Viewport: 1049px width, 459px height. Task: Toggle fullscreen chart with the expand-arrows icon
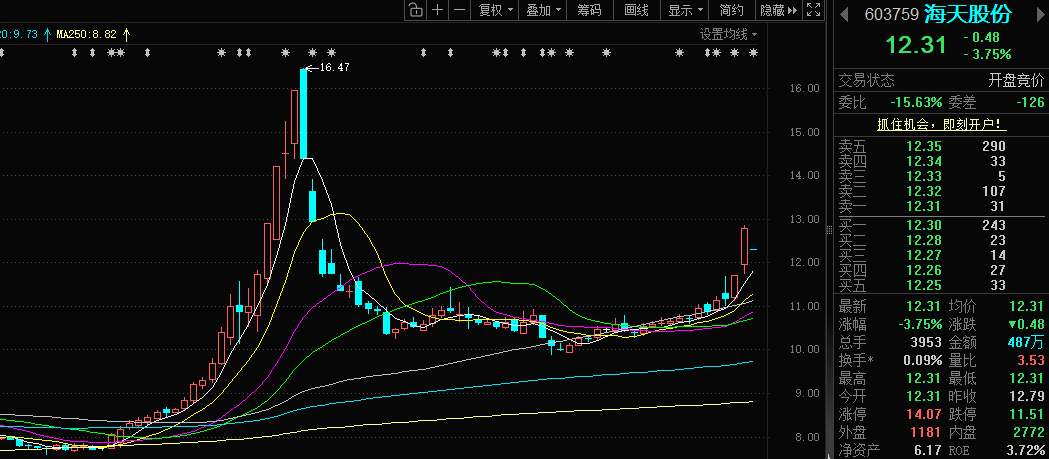814,10
